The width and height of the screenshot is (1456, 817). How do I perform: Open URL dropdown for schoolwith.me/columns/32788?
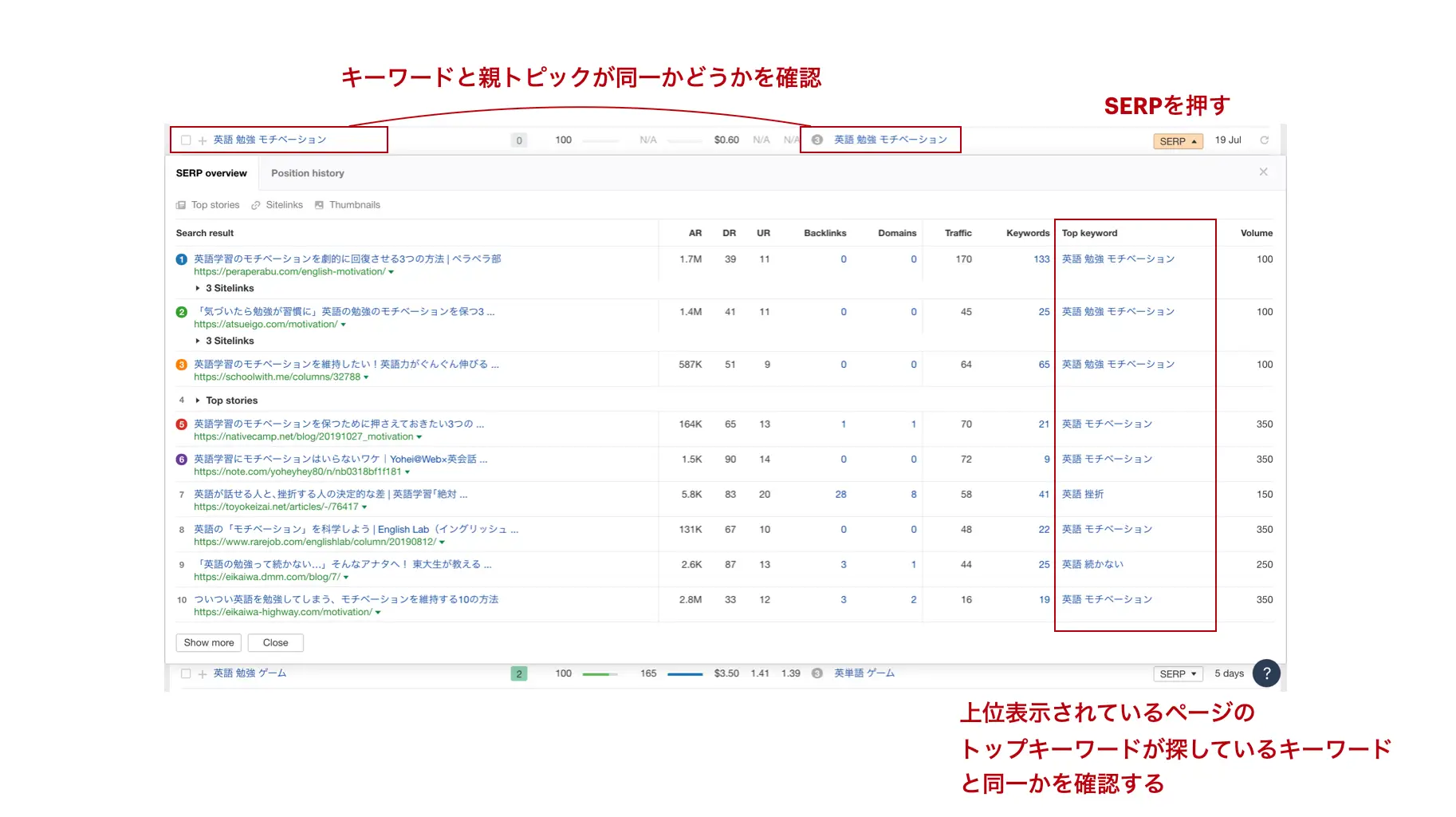click(x=366, y=377)
